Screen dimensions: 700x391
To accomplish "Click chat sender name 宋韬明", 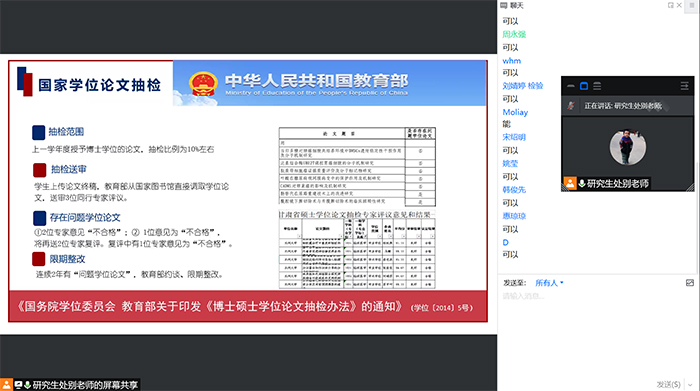I will pos(514,137).
